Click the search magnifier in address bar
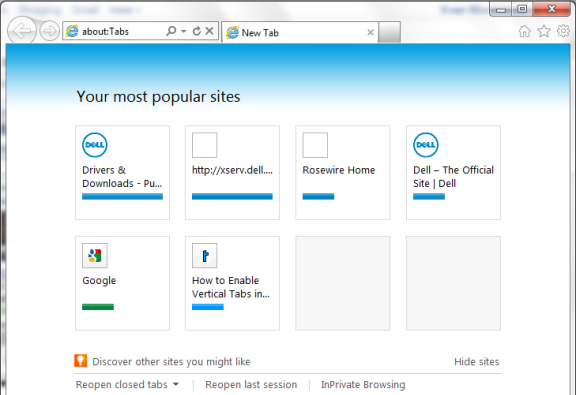This screenshot has height=395, width=576. pos(171,31)
